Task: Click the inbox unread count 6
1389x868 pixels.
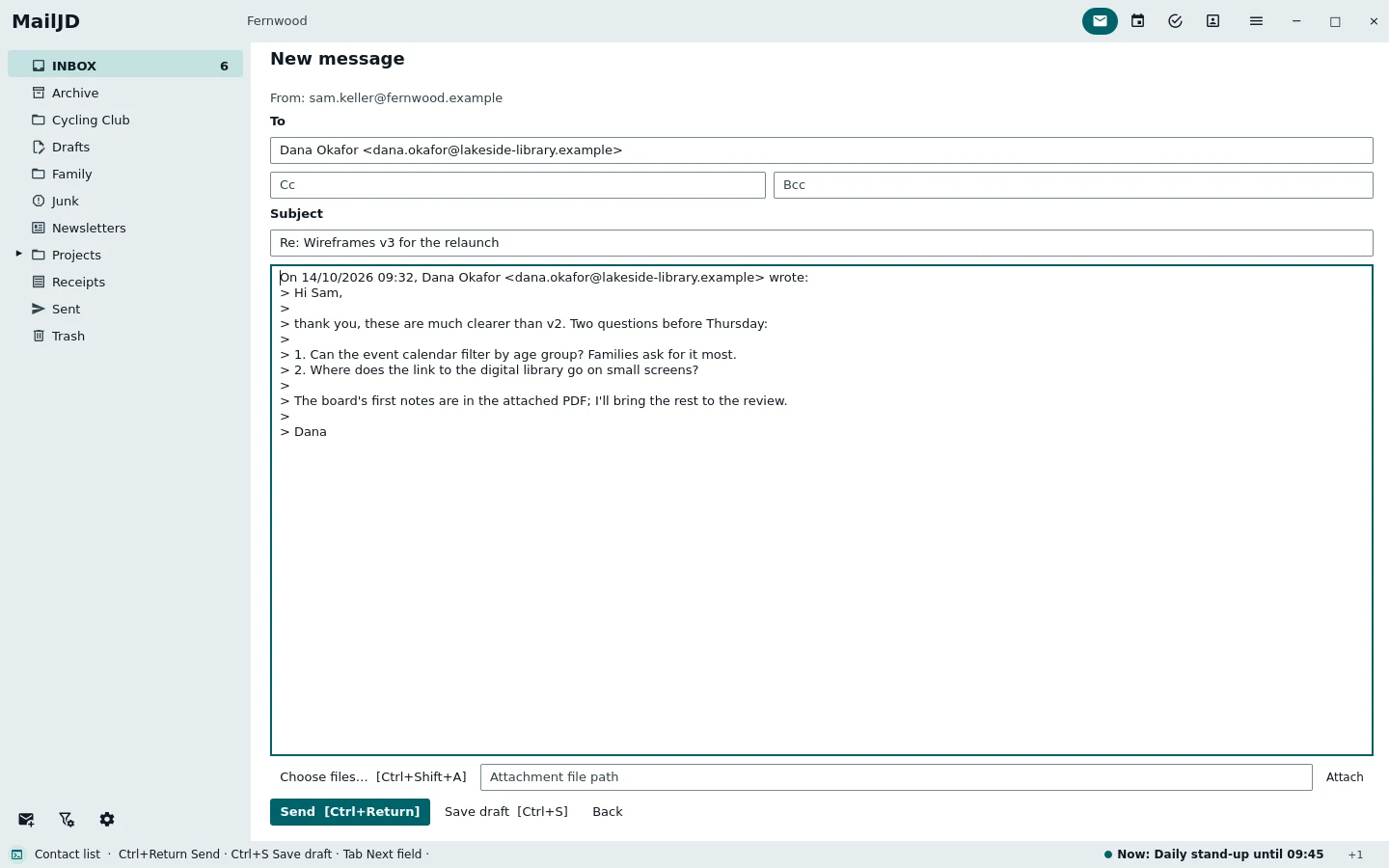Action: click(x=224, y=67)
